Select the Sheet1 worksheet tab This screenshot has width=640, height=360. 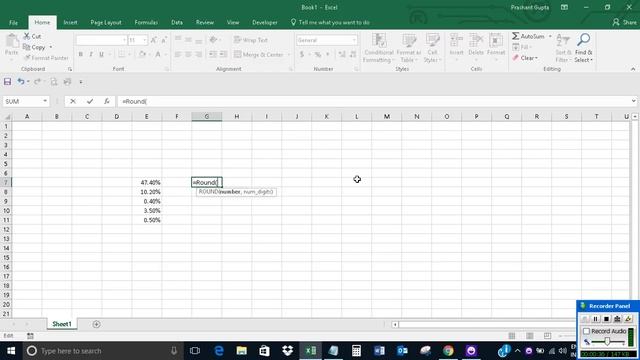coord(62,324)
